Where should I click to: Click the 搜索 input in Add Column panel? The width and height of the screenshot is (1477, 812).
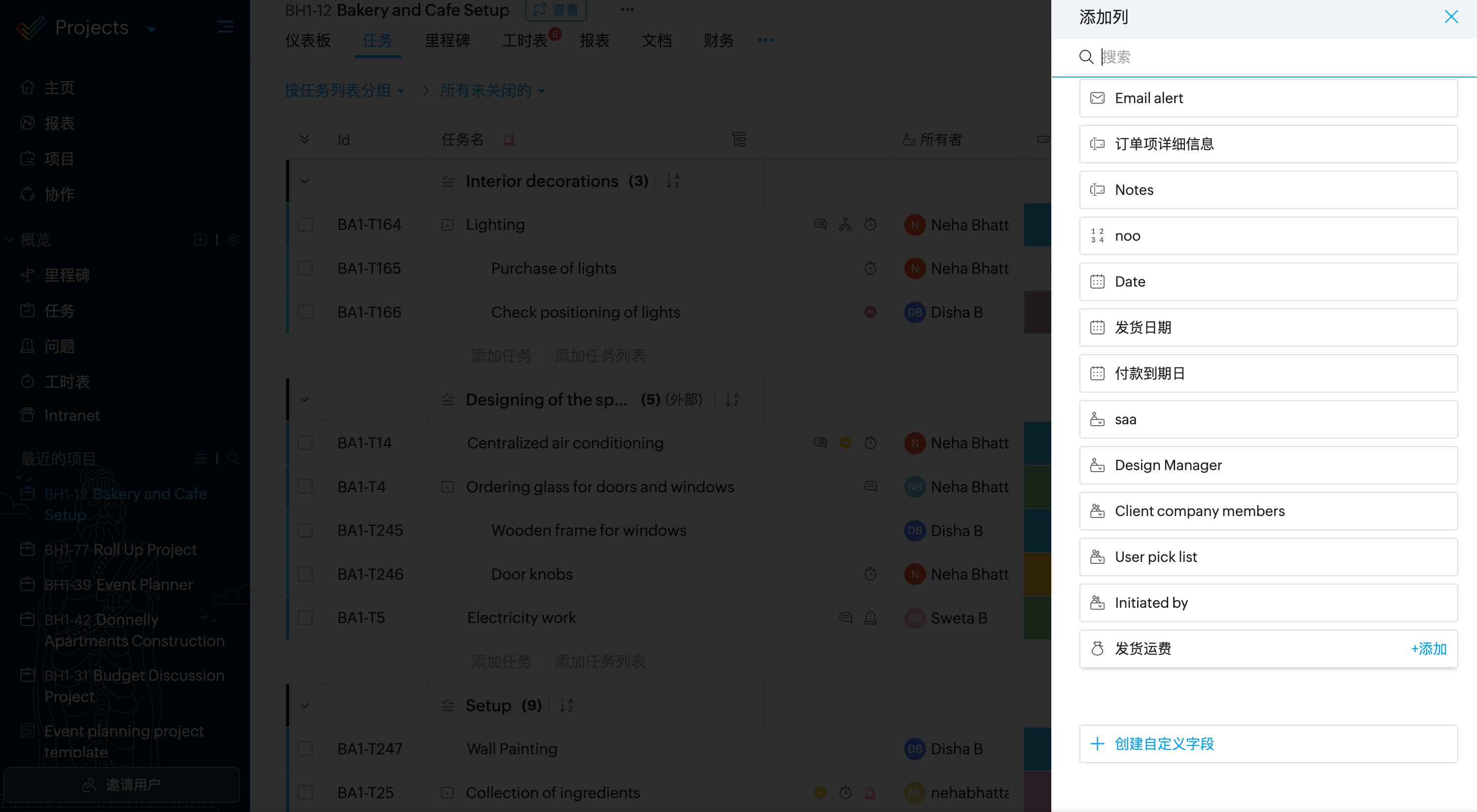click(x=1261, y=57)
